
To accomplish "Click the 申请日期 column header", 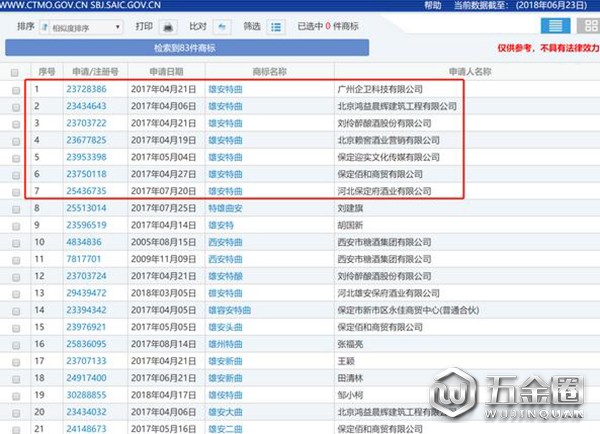I will click(166, 72).
